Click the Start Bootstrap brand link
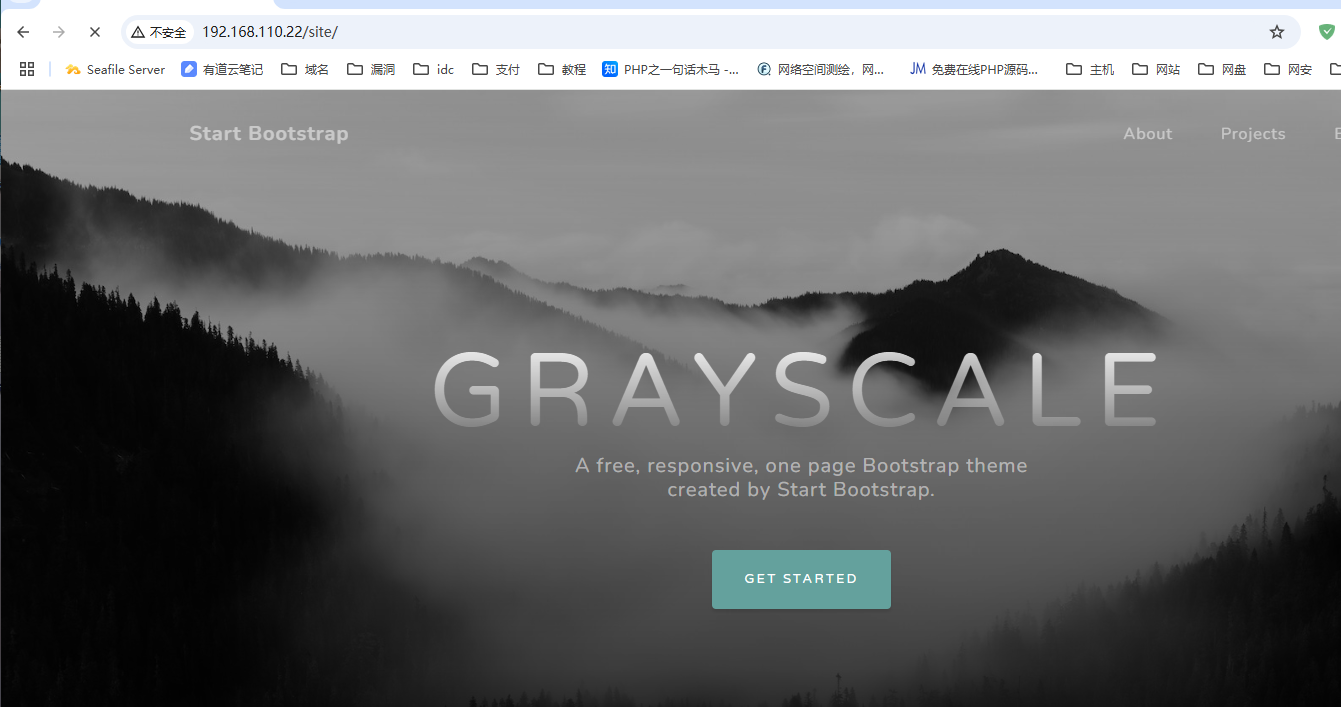Image resolution: width=1341 pixels, height=707 pixels. (x=268, y=134)
